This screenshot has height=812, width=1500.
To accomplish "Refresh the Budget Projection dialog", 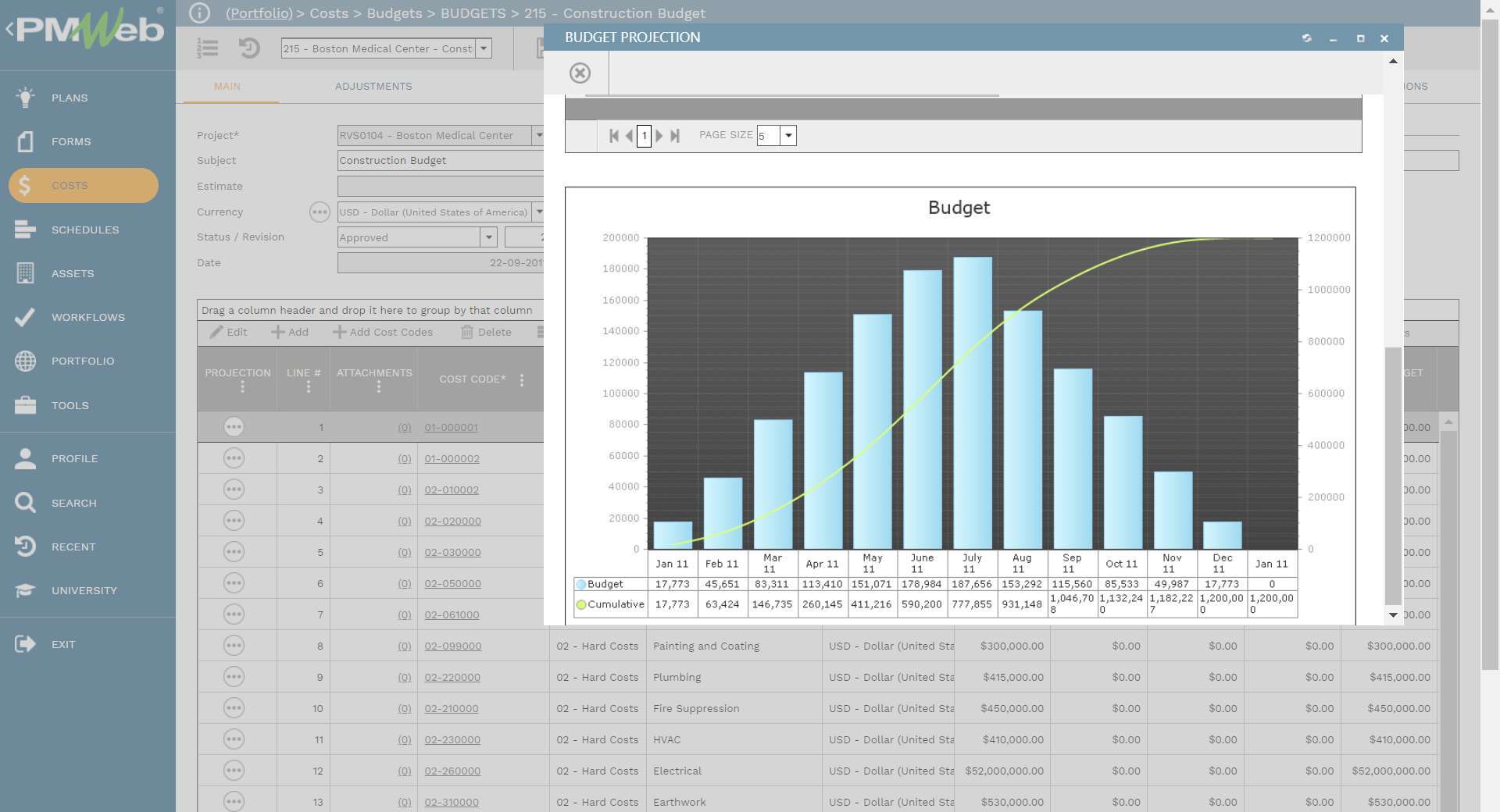I will 1307,37.
